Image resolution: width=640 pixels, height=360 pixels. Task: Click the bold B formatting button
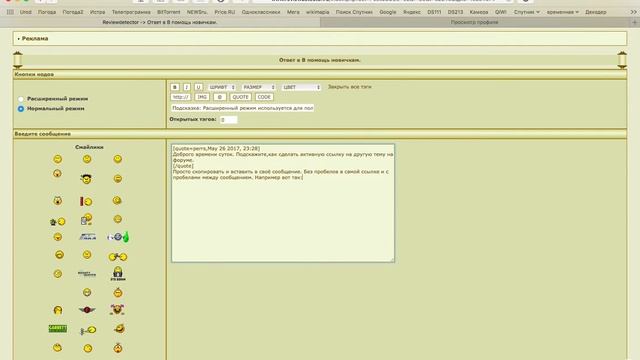point(175,87)
